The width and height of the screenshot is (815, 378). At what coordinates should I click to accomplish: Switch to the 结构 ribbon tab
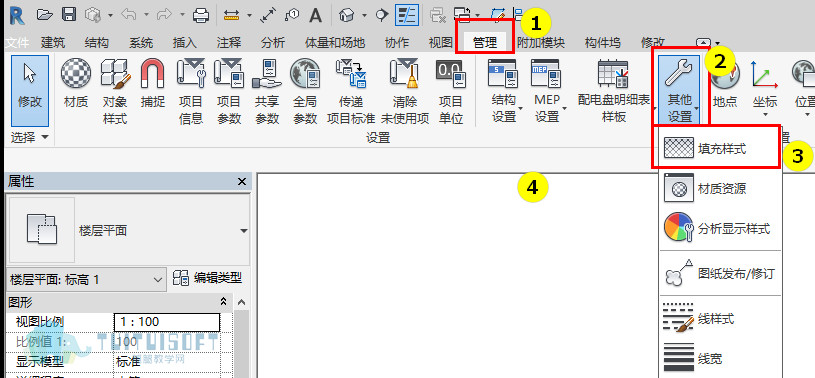tap(97, 43)
